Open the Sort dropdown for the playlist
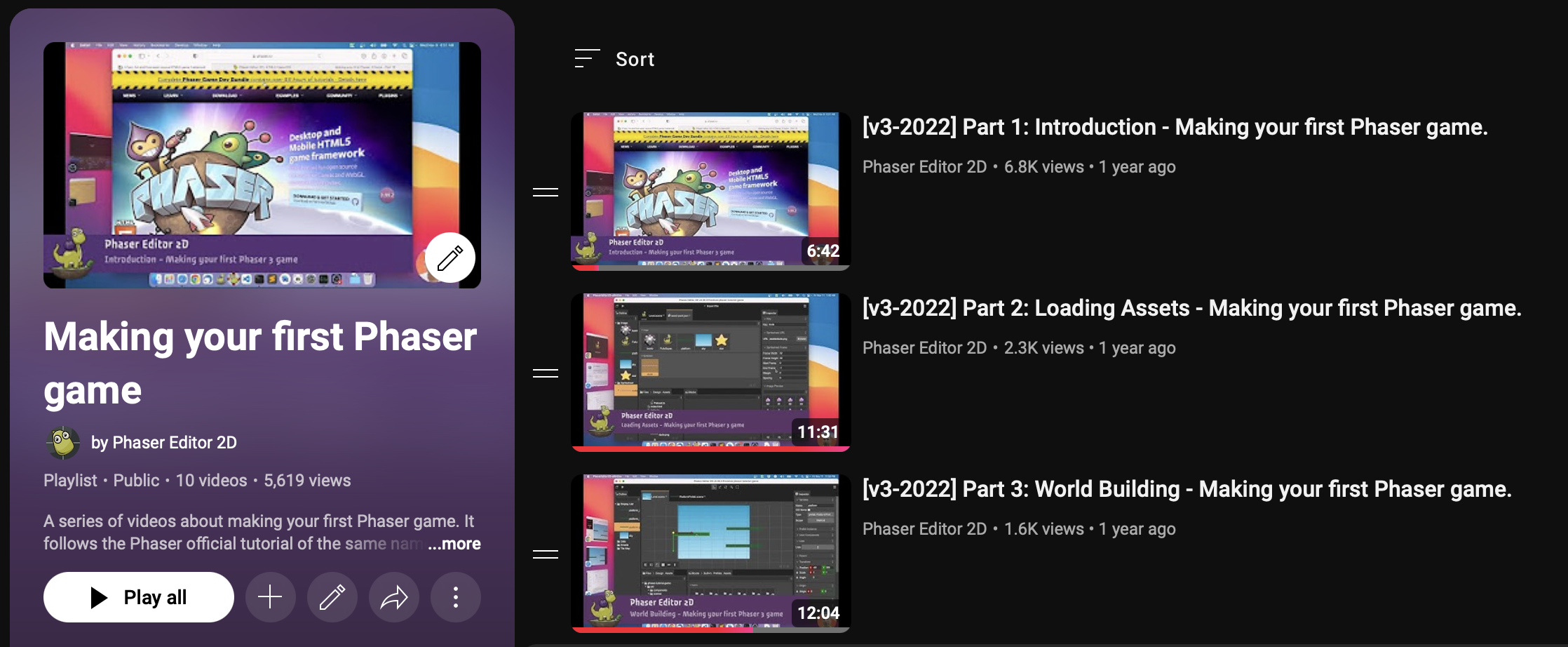The height and width of the screenshot is (647, 1568). pyautogui.click(x=614, y=59)
